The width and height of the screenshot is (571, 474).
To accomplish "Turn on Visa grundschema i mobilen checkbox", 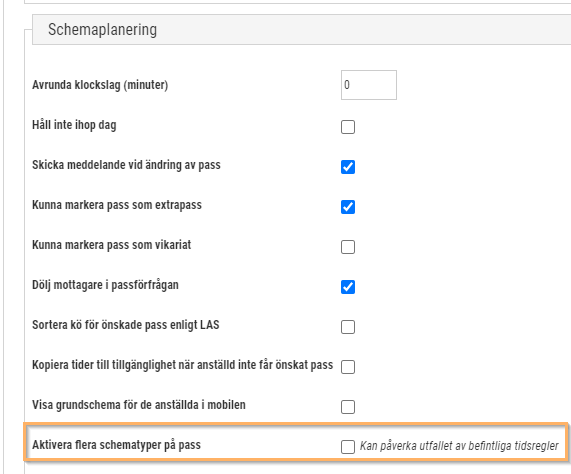I will click(348, 407).
